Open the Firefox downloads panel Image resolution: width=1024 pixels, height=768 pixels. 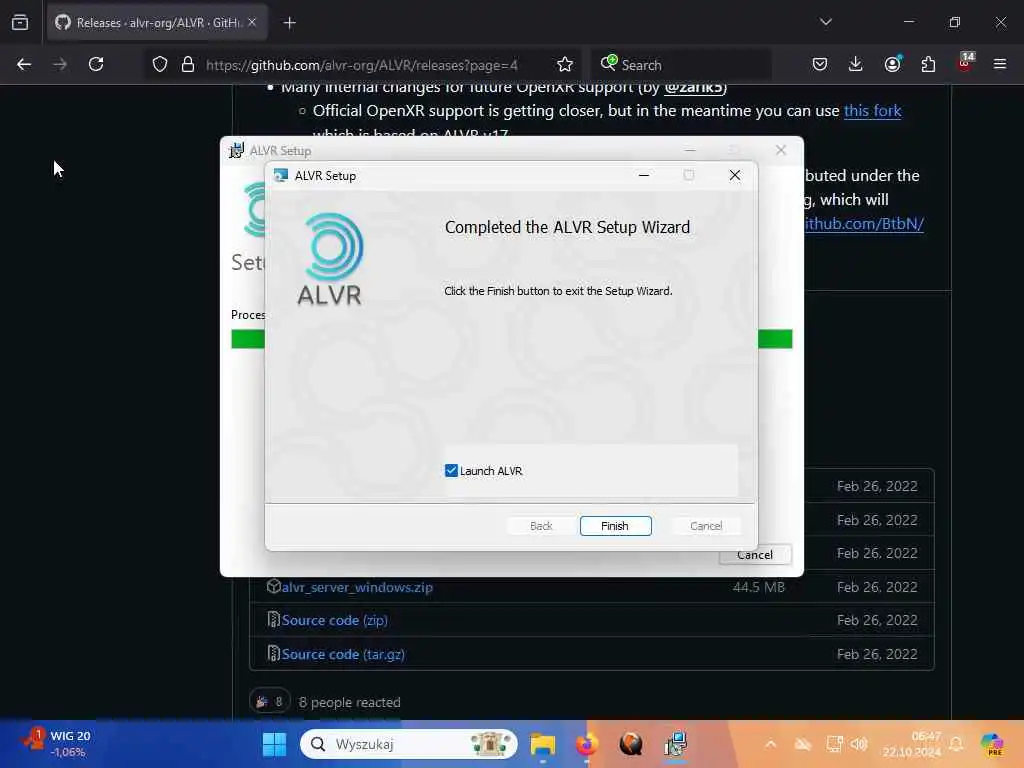856,64
